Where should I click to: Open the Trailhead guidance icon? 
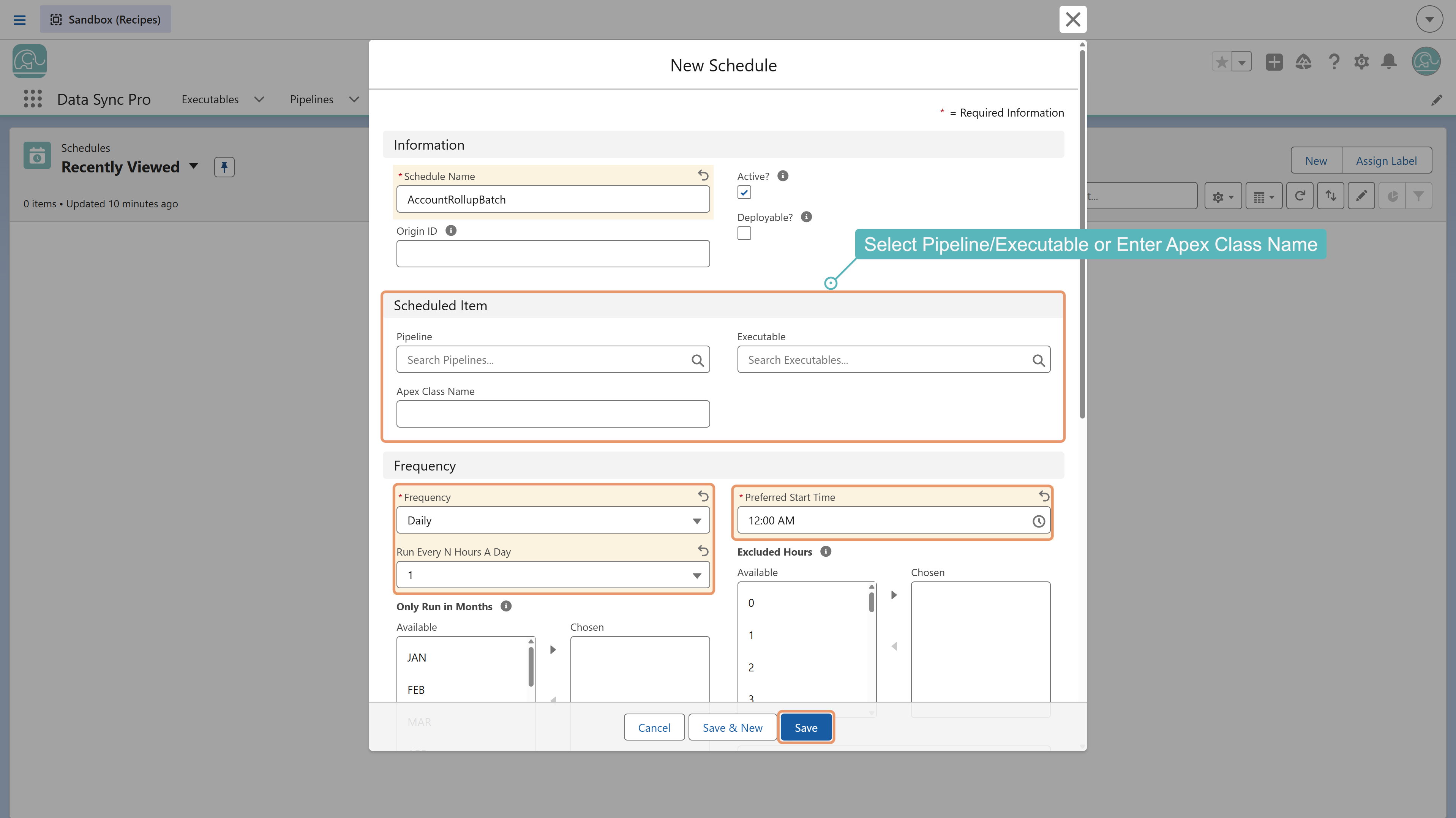(1303, 62)
